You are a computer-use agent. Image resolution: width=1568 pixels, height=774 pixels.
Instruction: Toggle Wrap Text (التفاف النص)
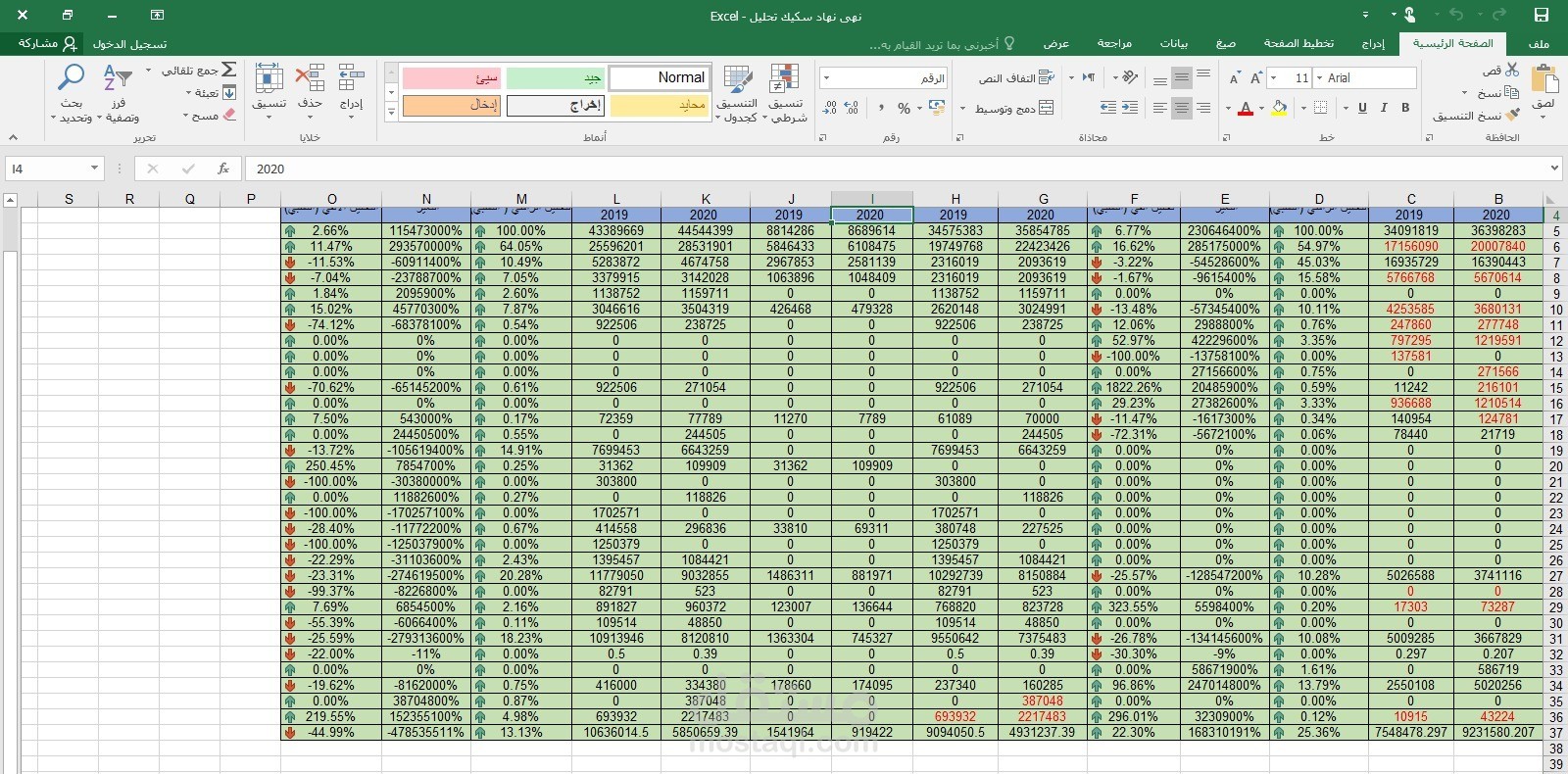click(x=1016, y=77)
